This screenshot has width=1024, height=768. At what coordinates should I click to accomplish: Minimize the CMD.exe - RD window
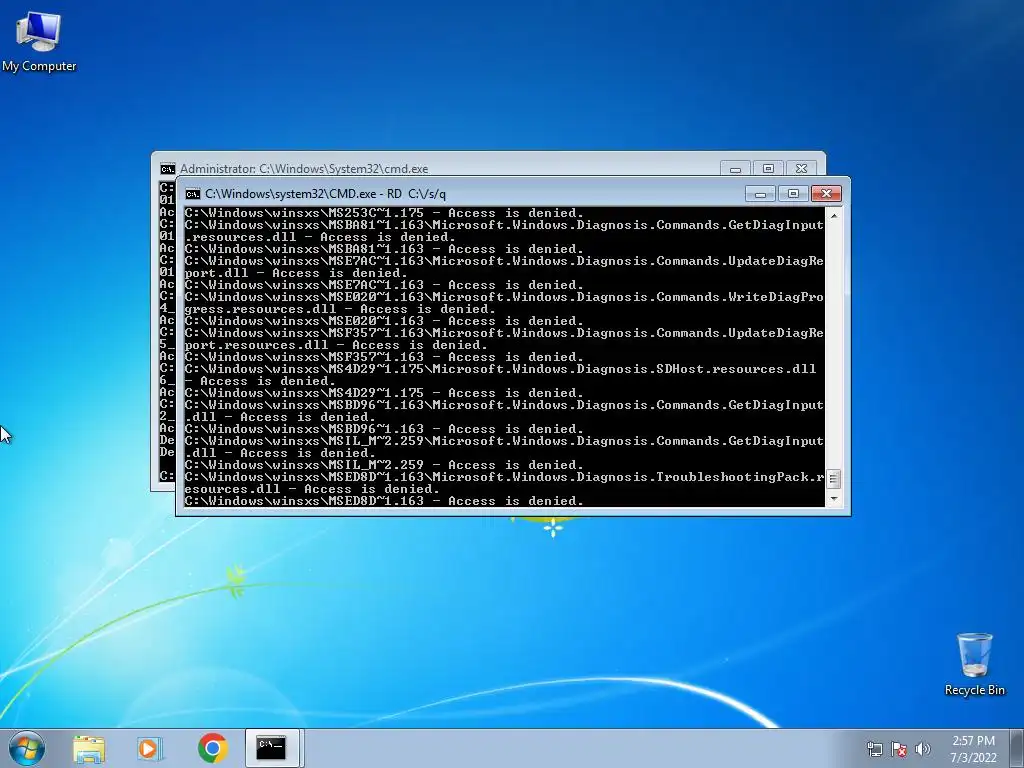click(x=760, y=194)
